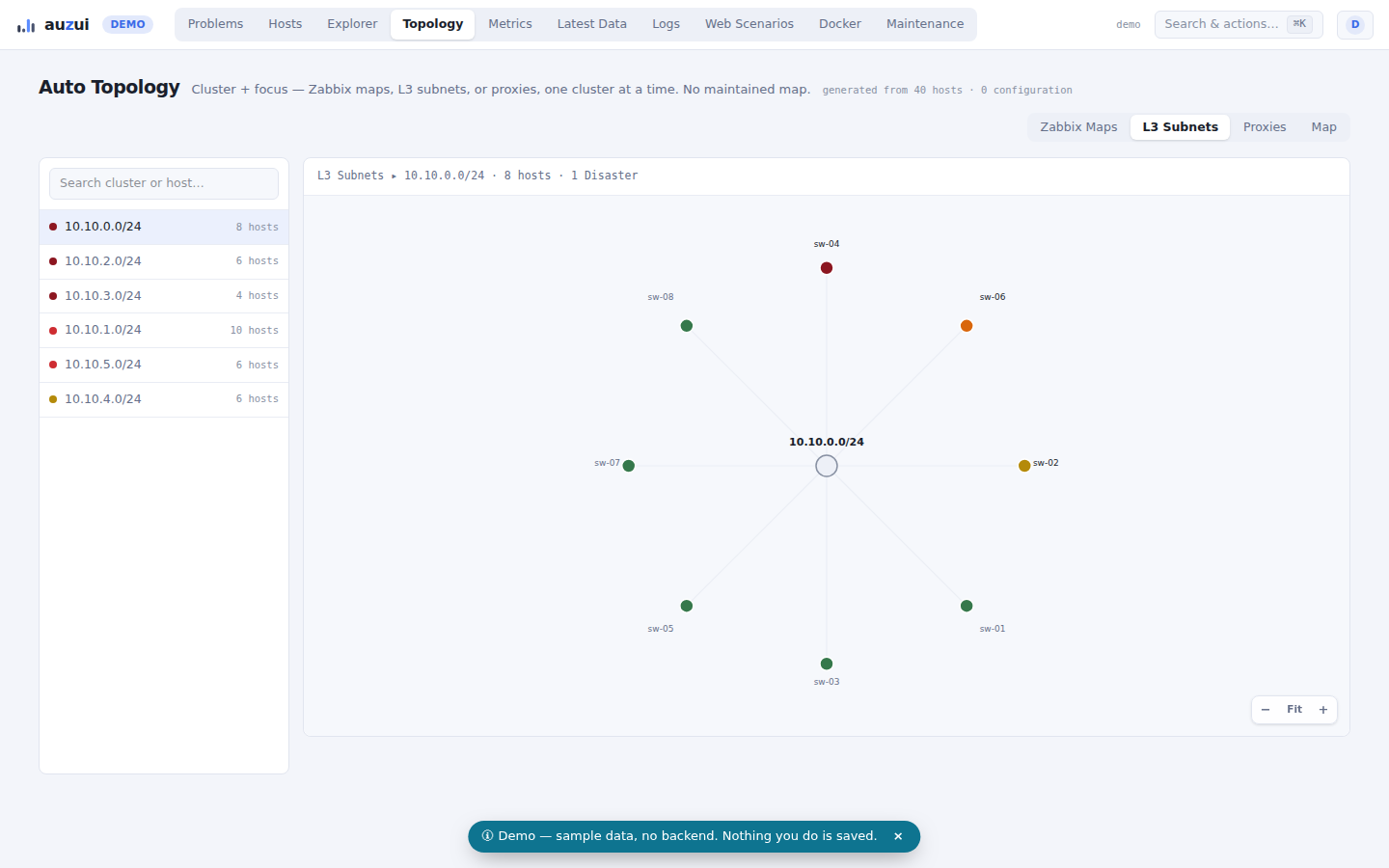Switch to the Map view

(x=1323, y=127)
